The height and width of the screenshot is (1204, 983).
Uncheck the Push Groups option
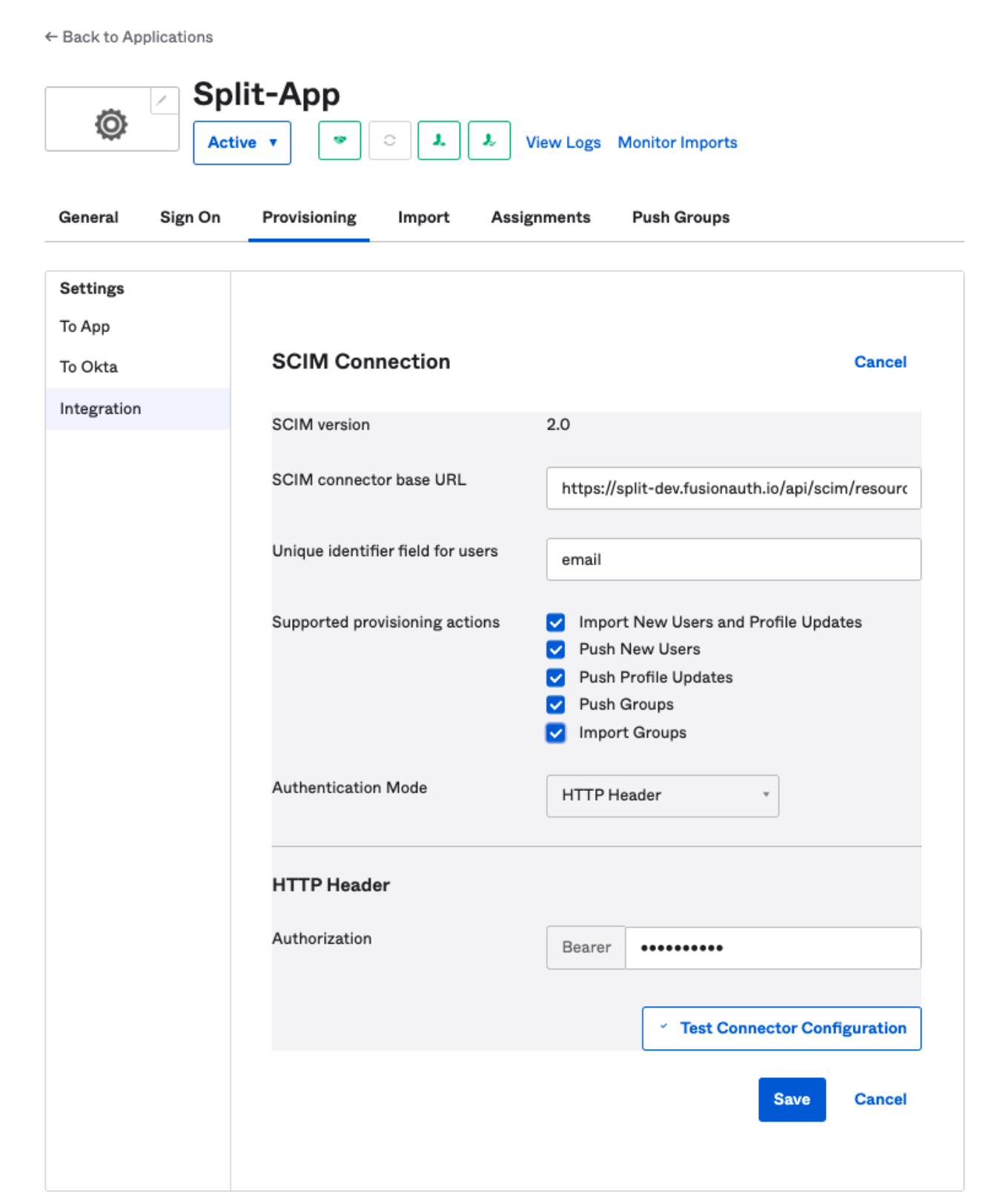coord(555,704)
